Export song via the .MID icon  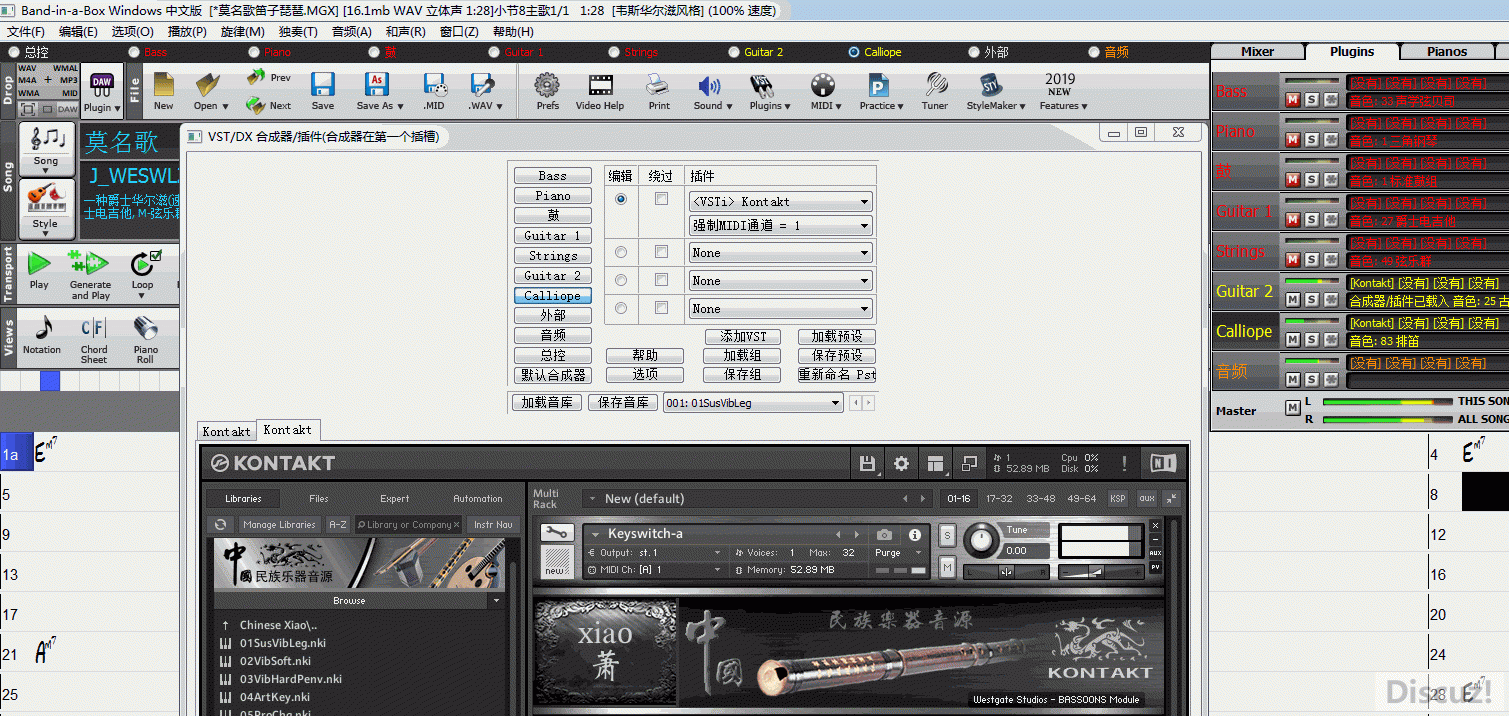coord(434,90)
